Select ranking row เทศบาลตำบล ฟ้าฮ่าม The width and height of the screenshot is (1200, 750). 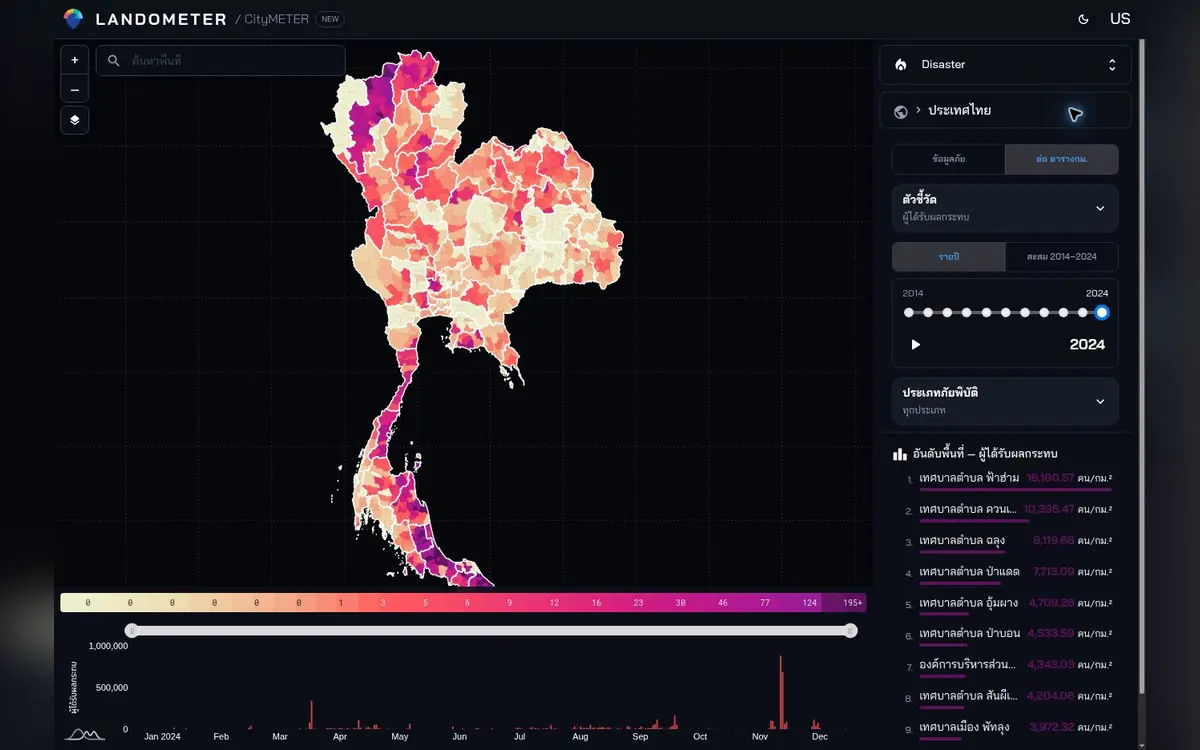coord(1009,481)
